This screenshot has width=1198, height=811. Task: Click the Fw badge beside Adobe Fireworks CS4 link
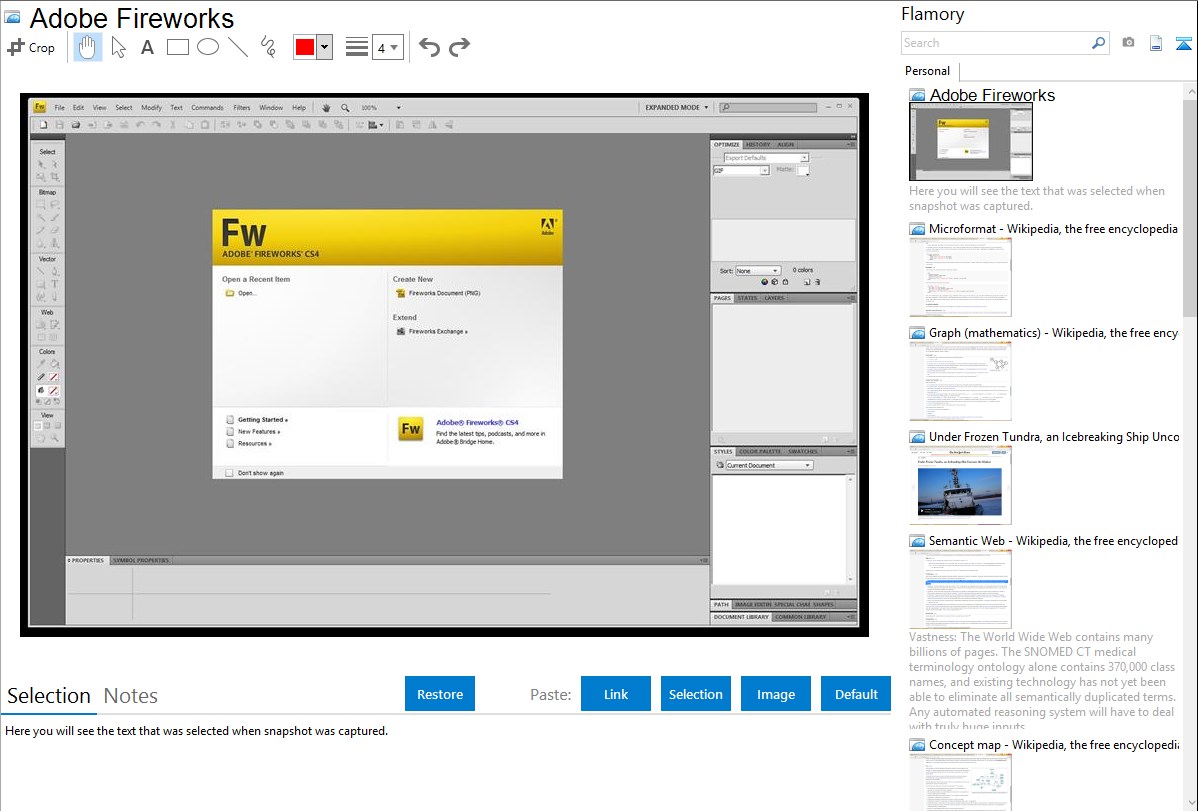(410, 429)
